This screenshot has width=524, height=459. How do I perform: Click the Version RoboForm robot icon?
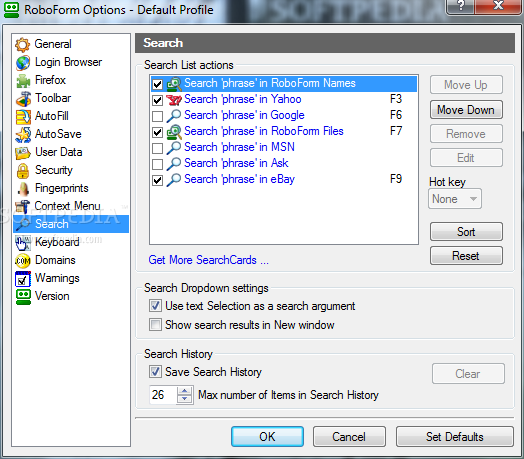[x=23, y=297]
